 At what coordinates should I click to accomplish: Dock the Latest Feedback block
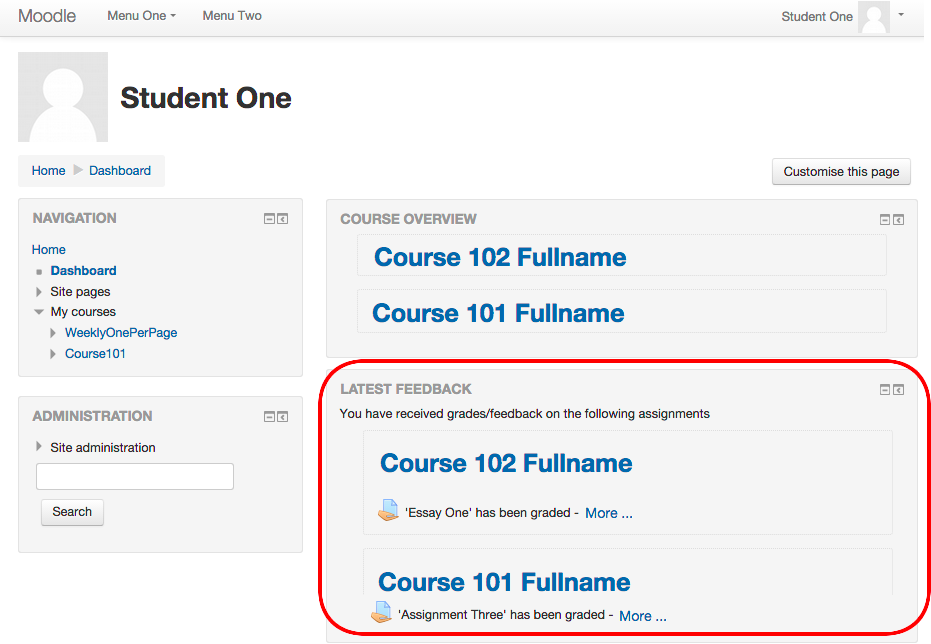(898, 390)
